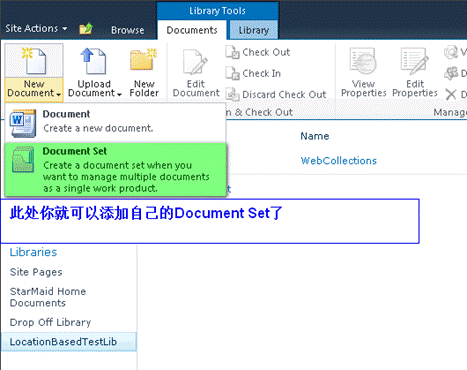This screenshot has height=370, width=467.
Task: Open StarMaid Home Documents library
Action: (48, 297)
